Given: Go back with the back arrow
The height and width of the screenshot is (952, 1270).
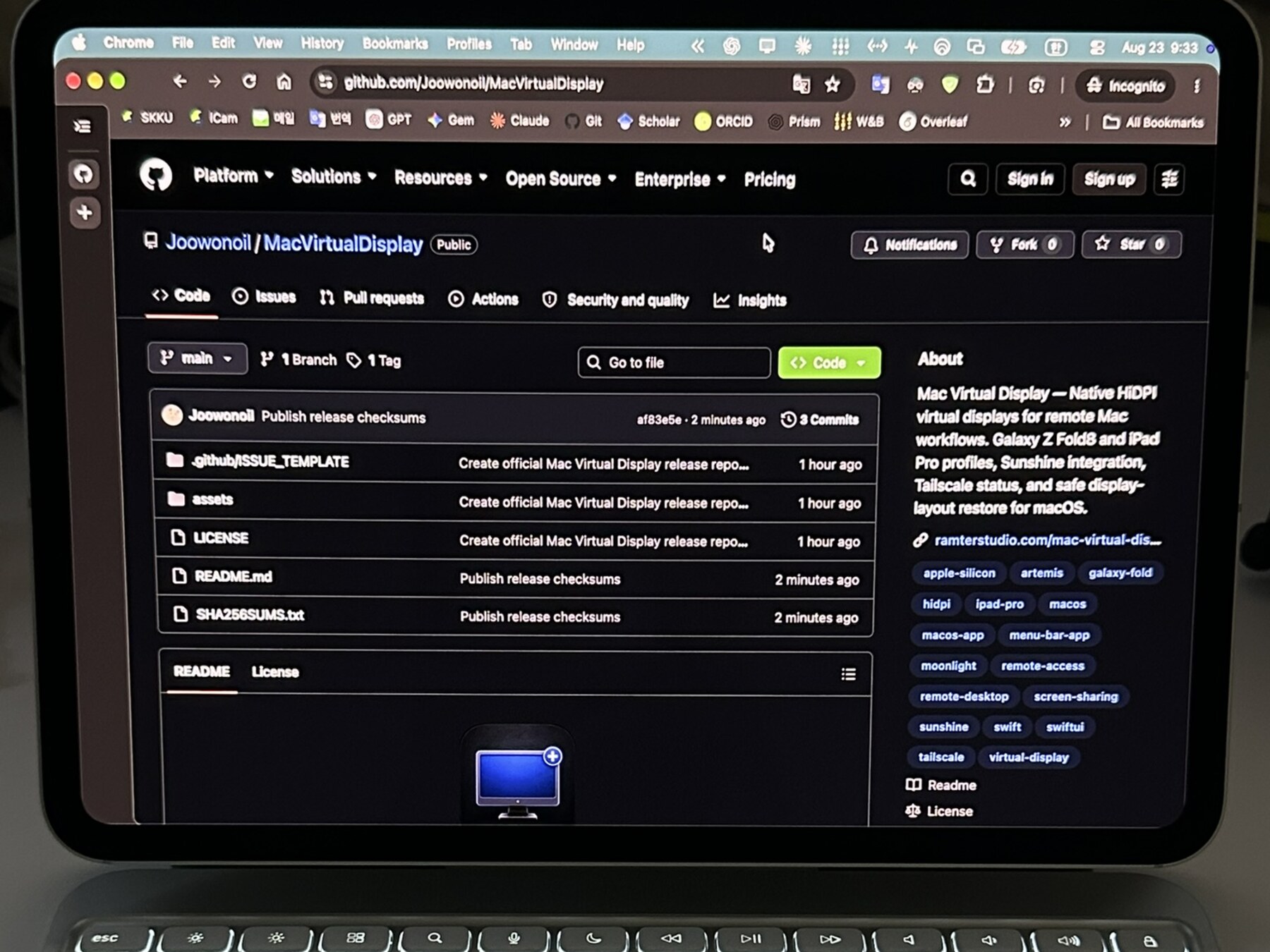Looking at the screenshot, I should point(180,81).
